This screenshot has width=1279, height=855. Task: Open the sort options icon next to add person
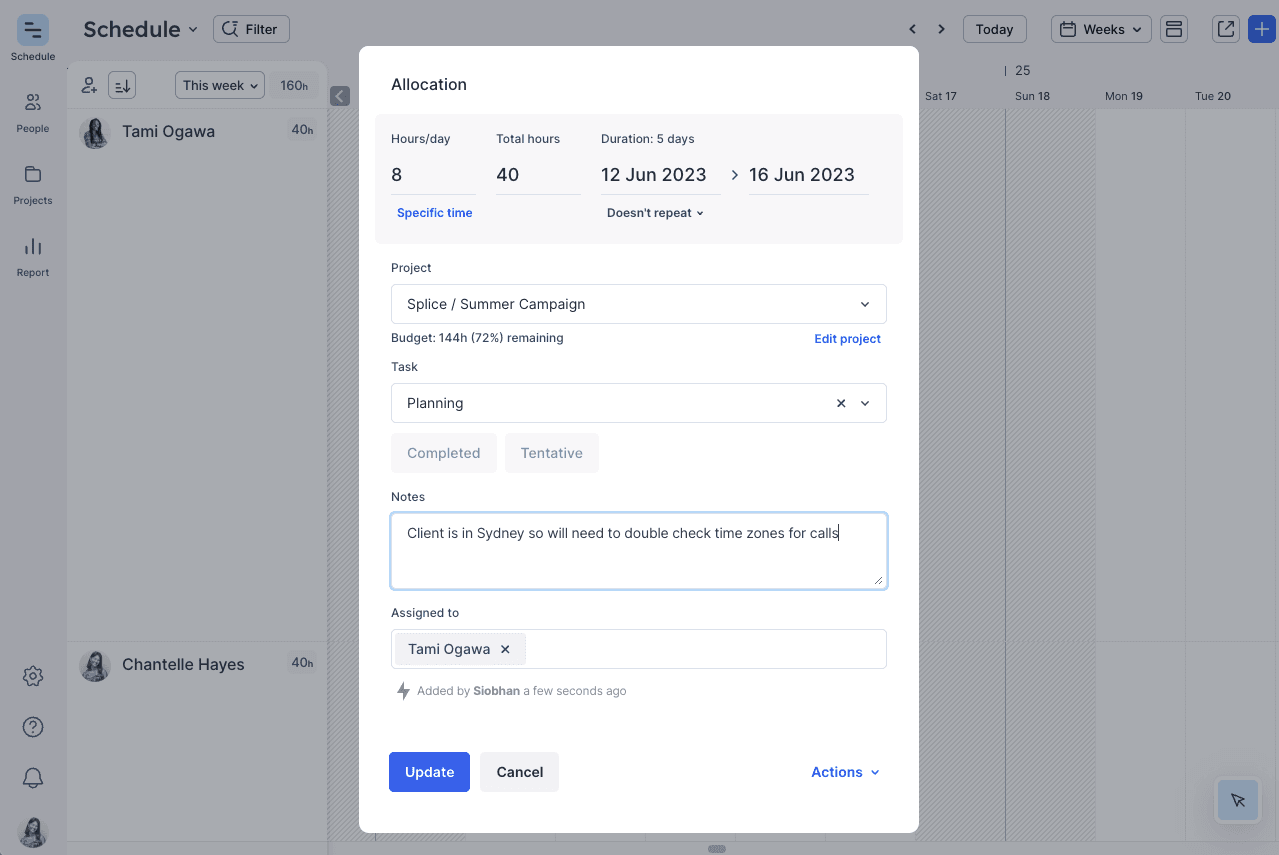121,85
